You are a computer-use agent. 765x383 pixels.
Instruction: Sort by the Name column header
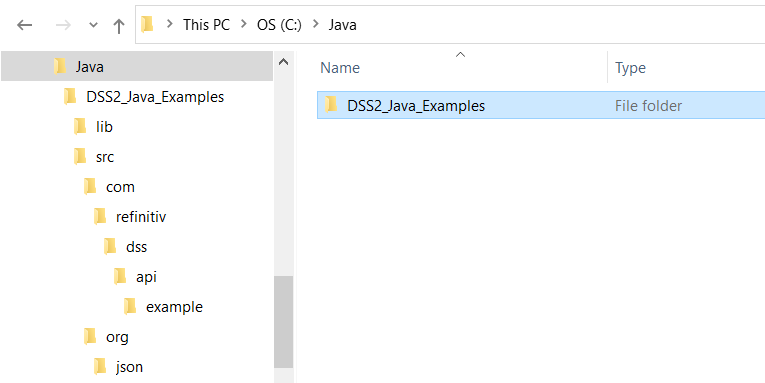340,67
